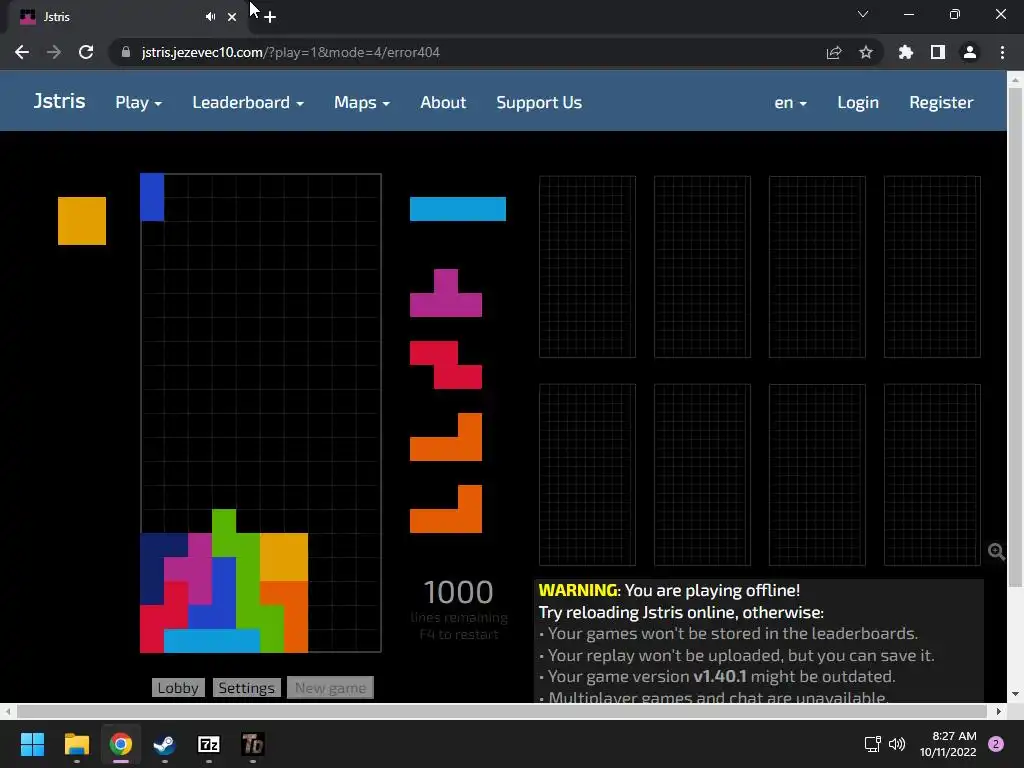This screenshot has width=1024, height=768.
Task: Click the scroll down arrow on the right
Action: click(1015, 694)
